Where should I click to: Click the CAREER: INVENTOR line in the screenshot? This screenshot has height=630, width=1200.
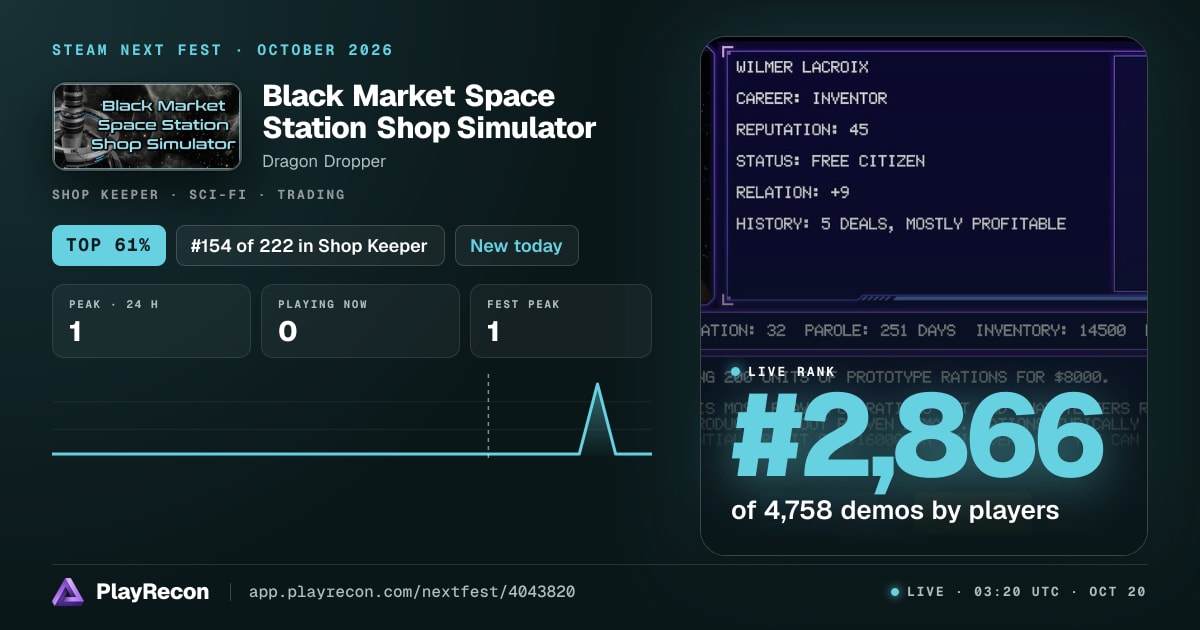click(811, 98)
